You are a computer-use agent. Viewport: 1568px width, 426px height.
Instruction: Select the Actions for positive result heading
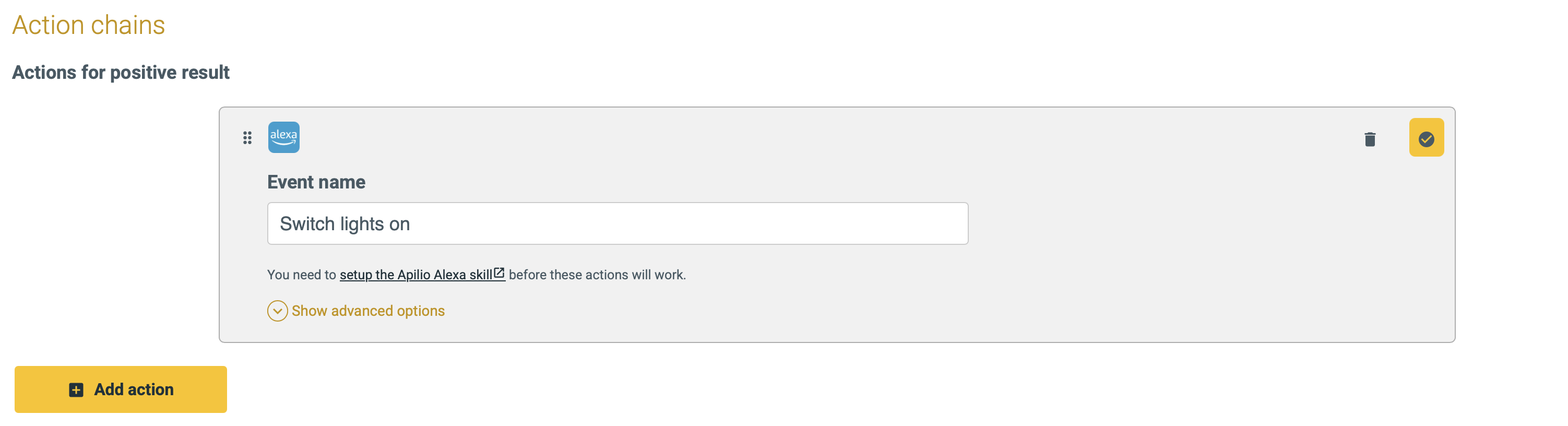(121, 73)
